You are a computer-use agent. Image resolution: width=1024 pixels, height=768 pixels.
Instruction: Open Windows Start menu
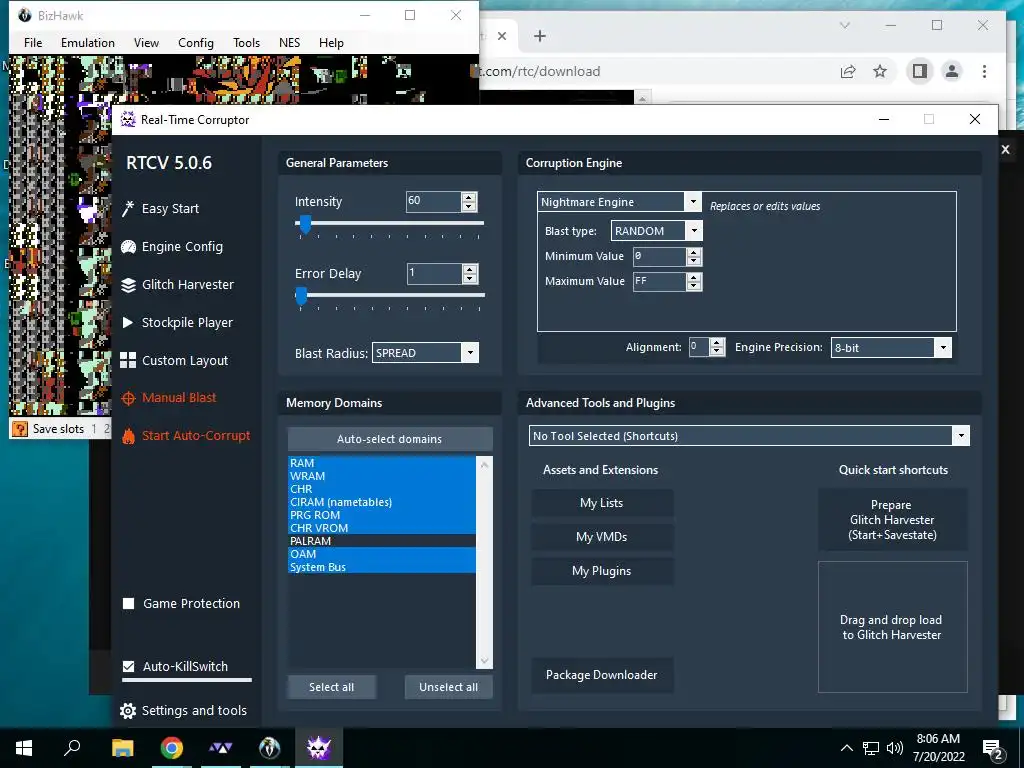click(x=24, y=748)
